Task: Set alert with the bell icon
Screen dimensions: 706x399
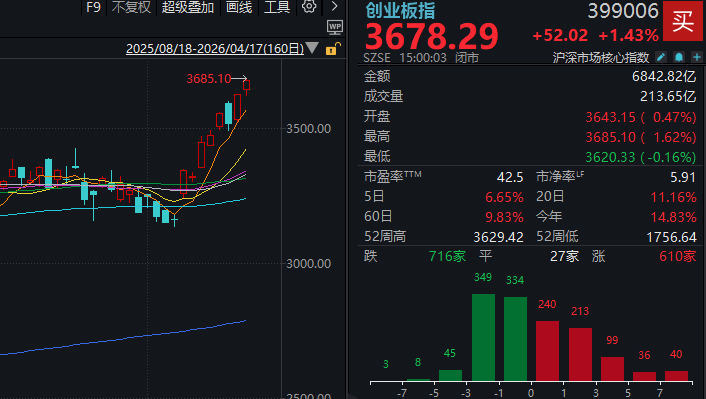Action: pos(679,57)
